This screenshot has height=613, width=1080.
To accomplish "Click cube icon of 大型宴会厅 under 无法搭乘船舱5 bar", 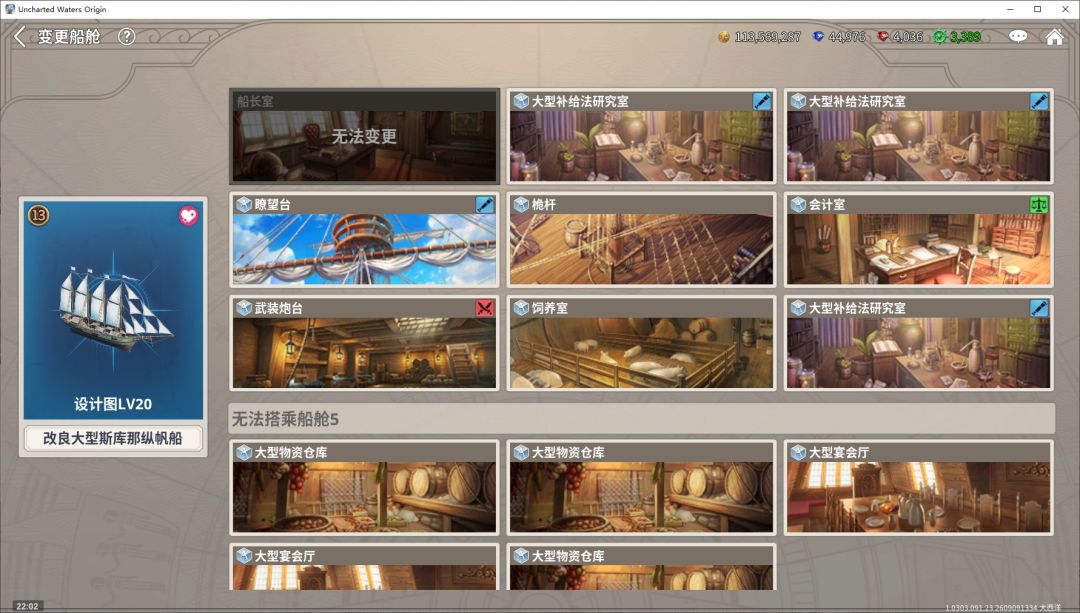I will [x=798, y=453].
